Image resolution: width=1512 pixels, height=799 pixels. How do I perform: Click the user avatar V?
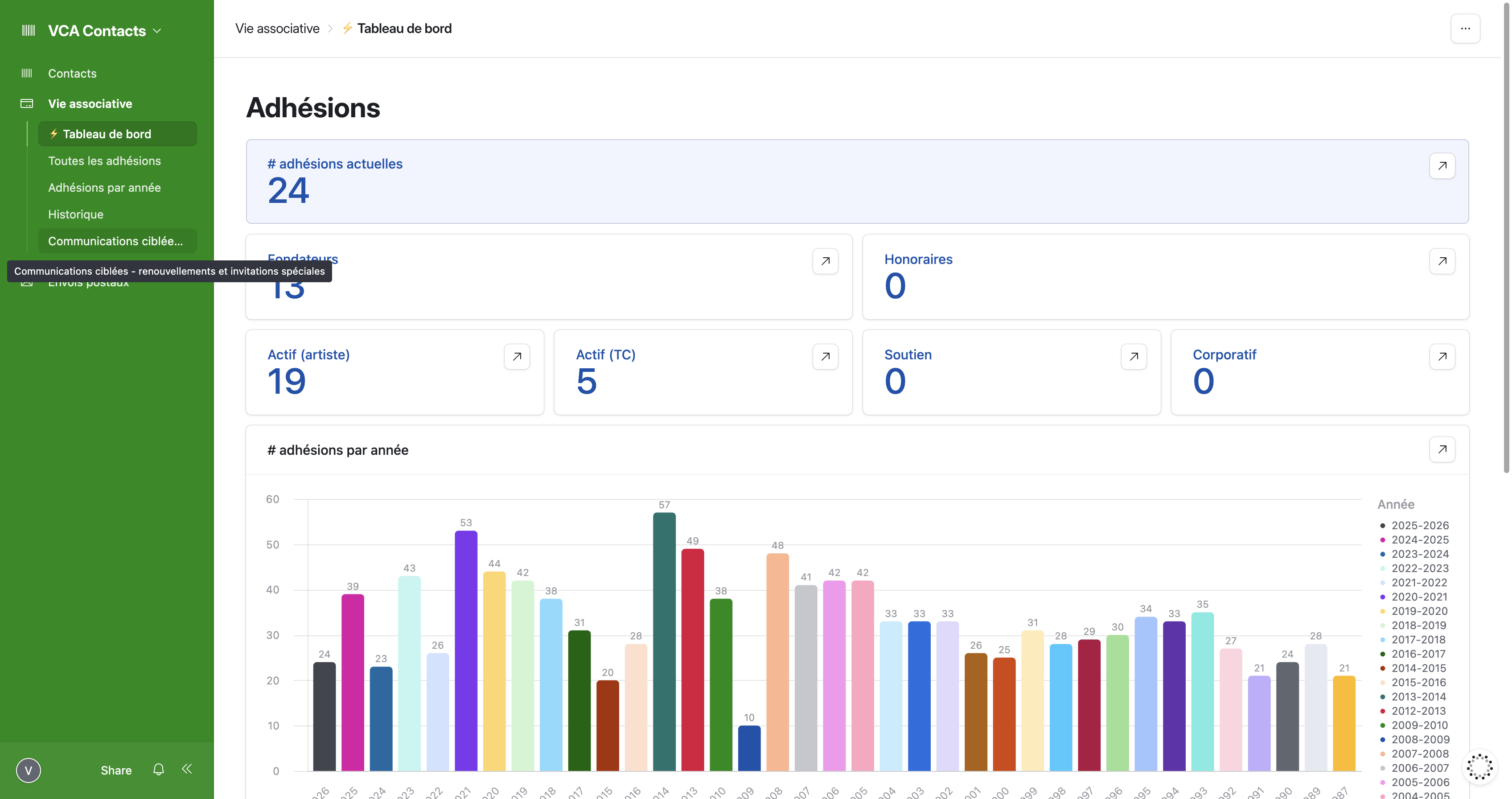coord(28,770)
